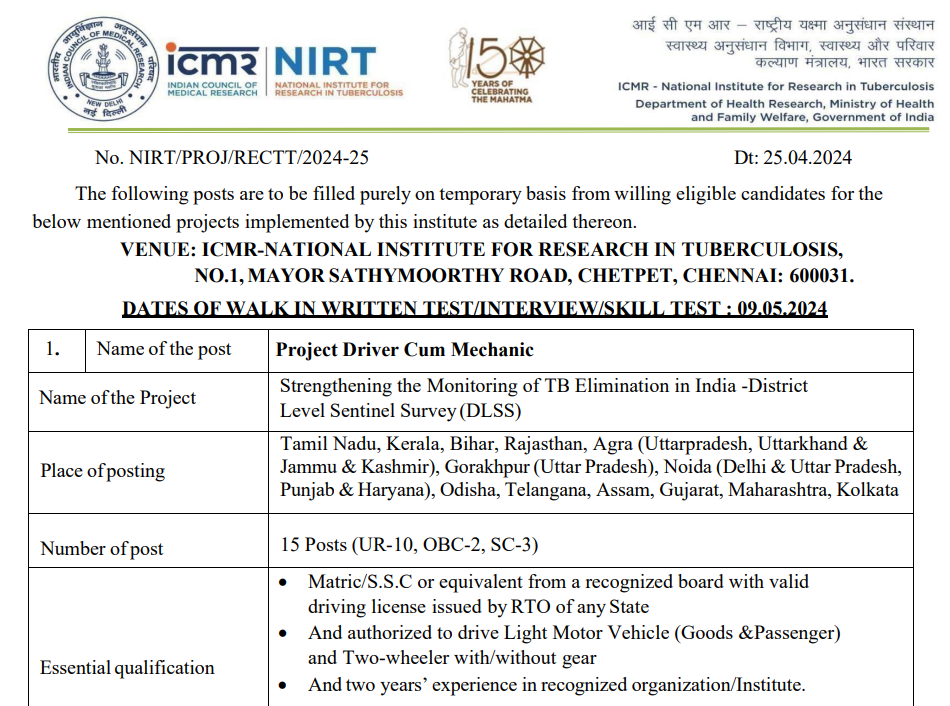Click the 'Matric/S.S.C or equivalent' bullet line
This screenshot has height=706, width=950.
tap(558, 582)
